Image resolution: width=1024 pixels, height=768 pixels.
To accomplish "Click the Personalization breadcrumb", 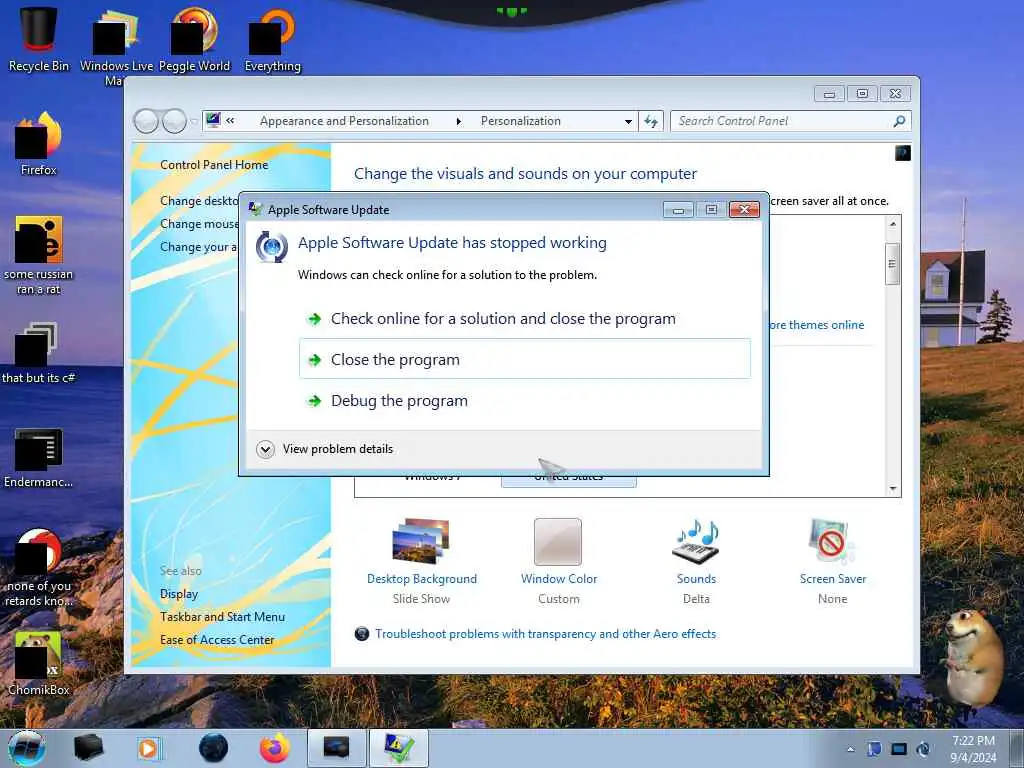I will (520, 121).
